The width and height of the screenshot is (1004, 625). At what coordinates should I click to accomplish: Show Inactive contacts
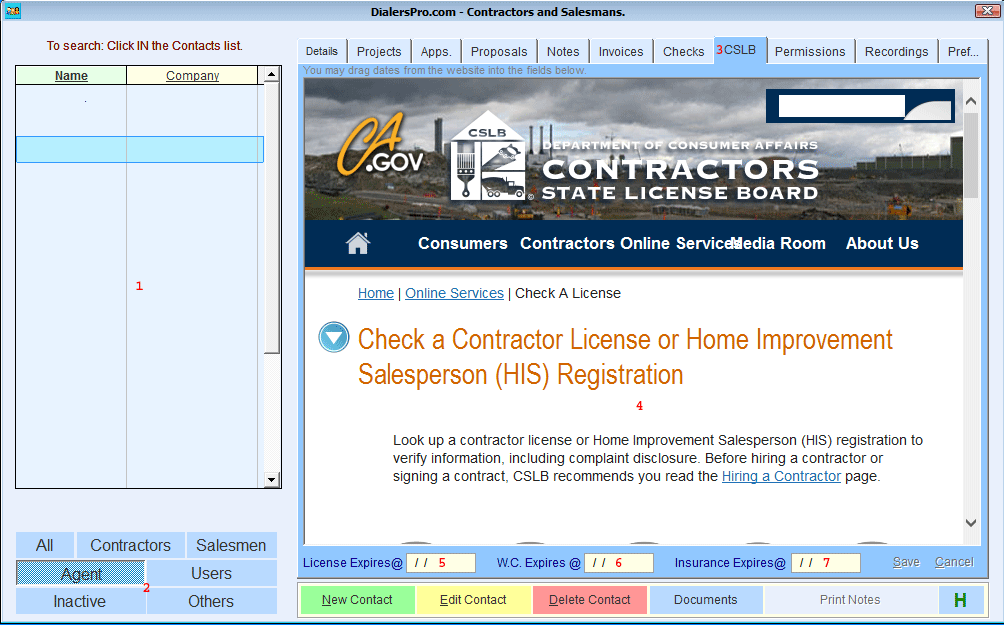[x=79, y=601]
